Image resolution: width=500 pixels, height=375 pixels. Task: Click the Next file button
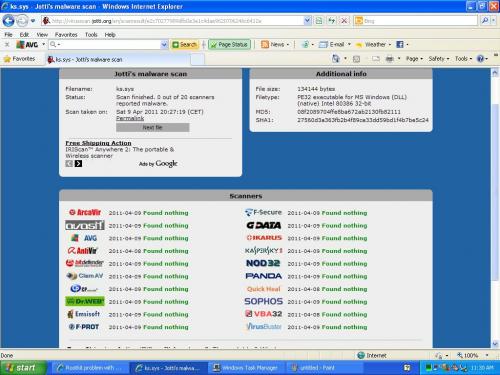pos(153,127)
